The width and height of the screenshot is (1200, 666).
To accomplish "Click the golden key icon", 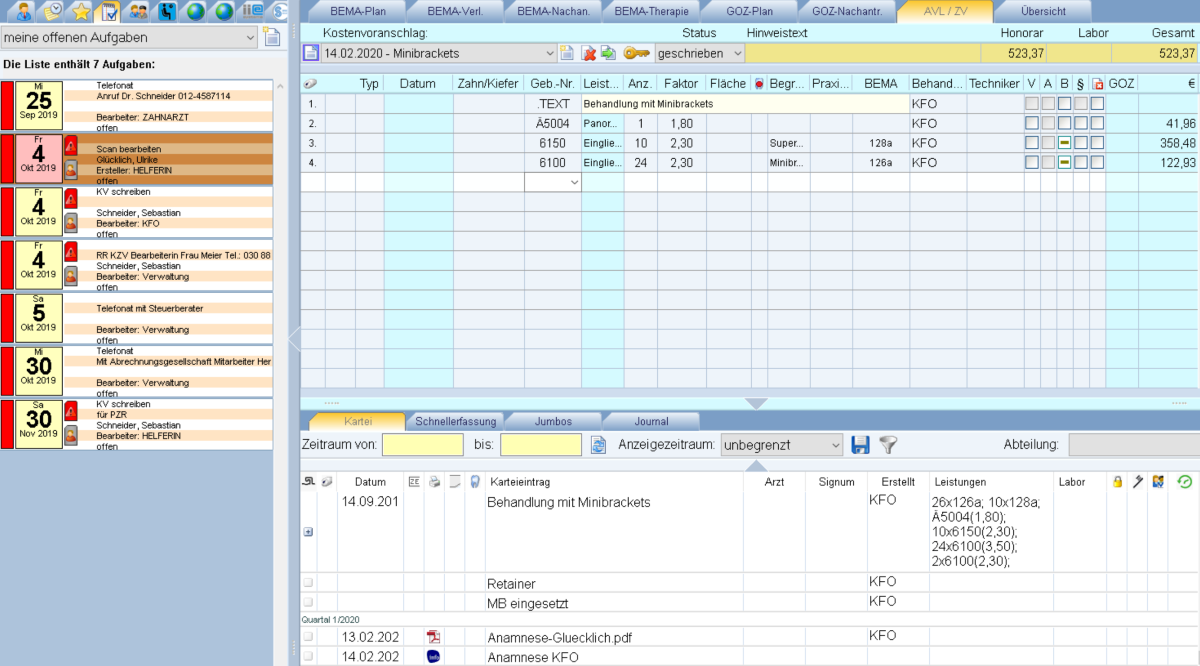I will pyautogui.click(x=636, y=53).
